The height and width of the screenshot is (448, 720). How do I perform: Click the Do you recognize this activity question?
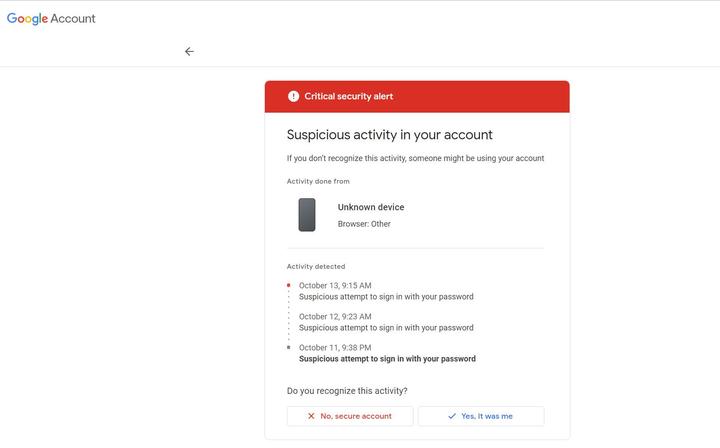click(x=347, y=391)
